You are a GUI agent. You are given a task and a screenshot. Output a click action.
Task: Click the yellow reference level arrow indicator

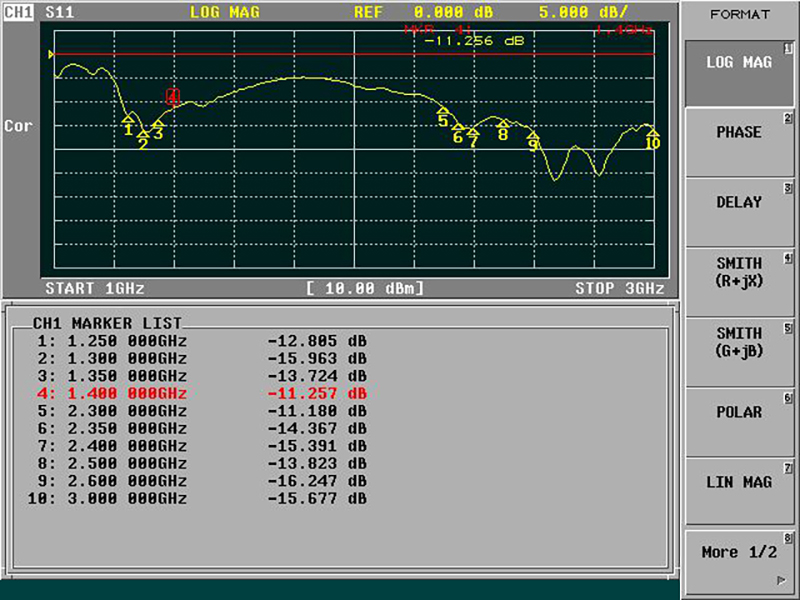tap(51, 54)
